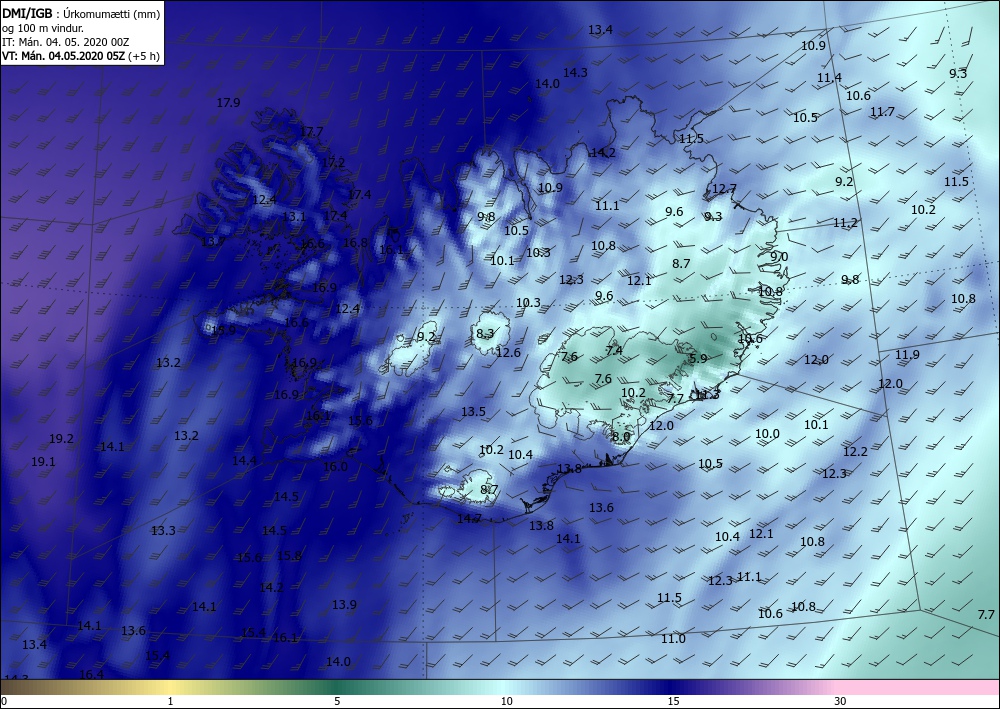Click the brown start of the color scale
The image size is (1000, 709).
[38, 687]
